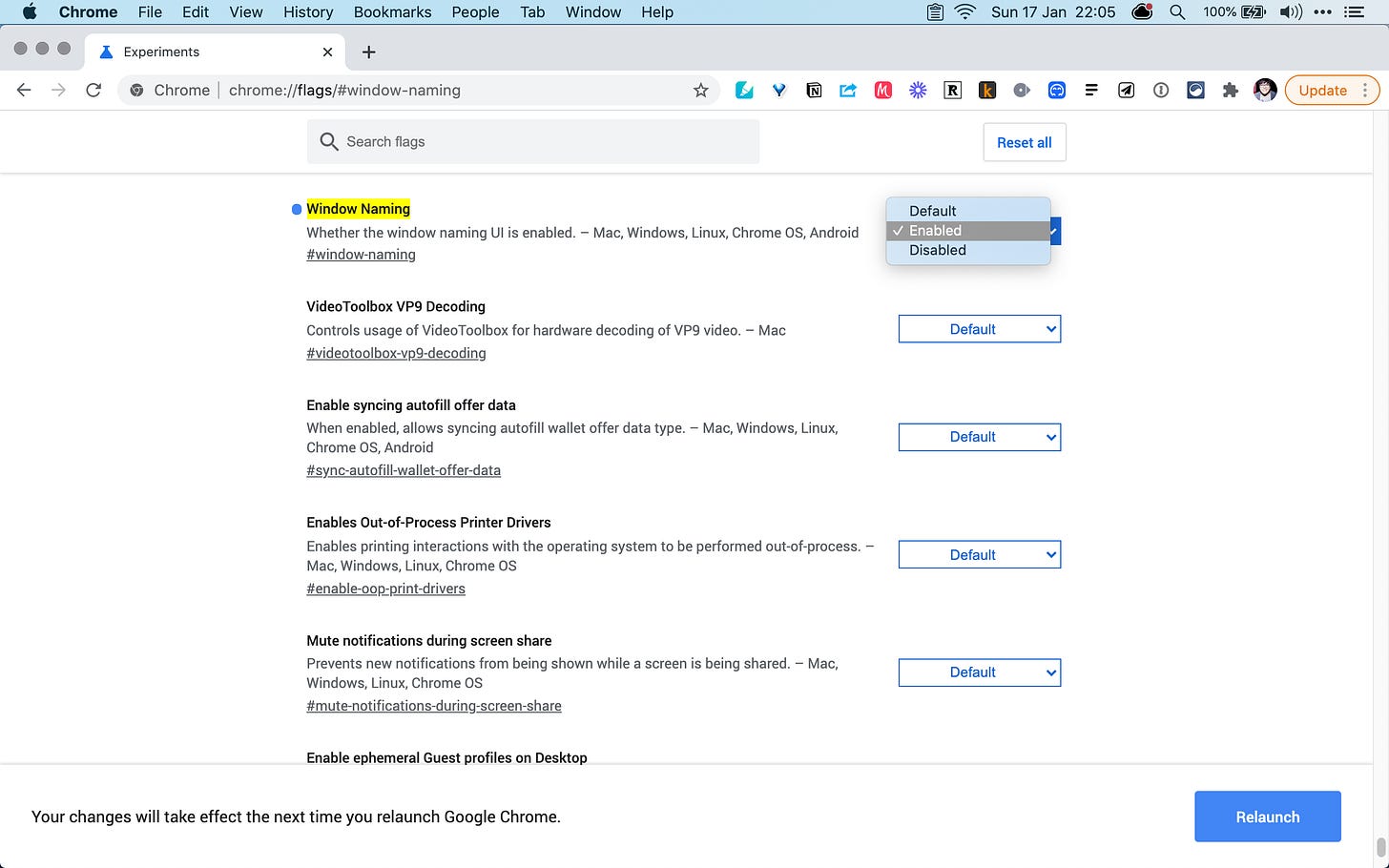Click the Update button
The image size is (1389, 868).
tap(1322, 90)
